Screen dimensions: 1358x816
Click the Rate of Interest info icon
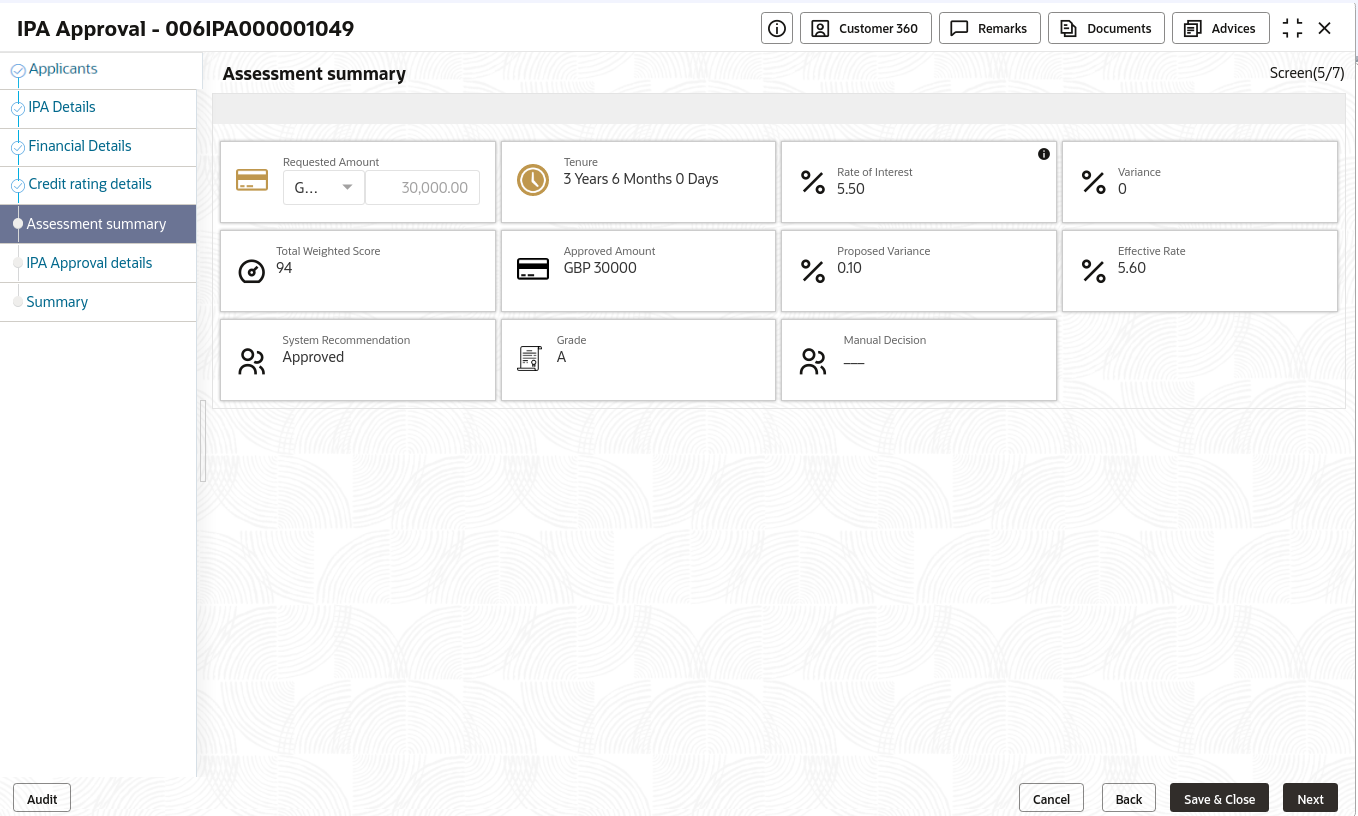point(1044,154)
